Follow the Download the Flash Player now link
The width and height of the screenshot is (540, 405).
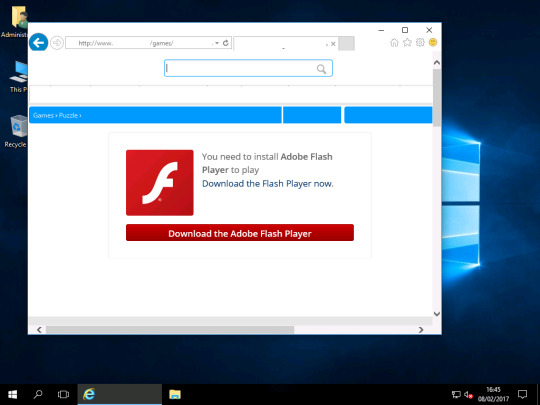pyautogui.click(x=268, y=184)
